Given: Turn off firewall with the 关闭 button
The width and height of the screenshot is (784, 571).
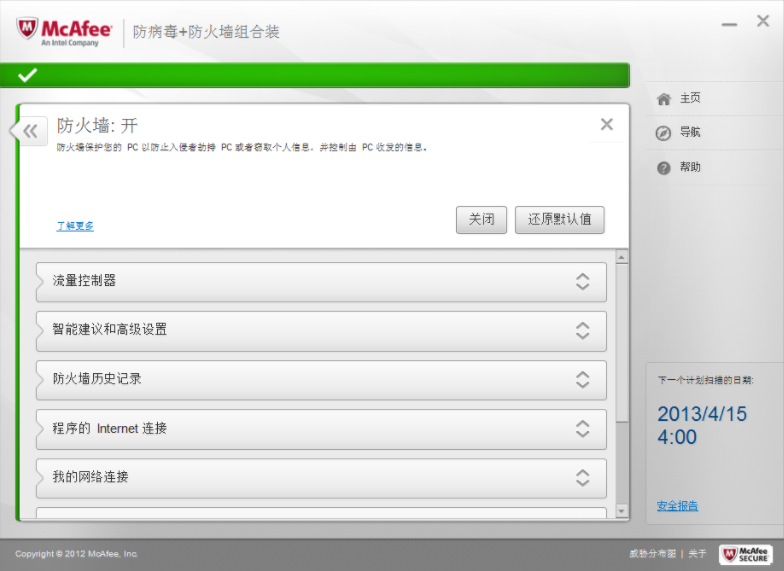Looking at the screenshot, I should point(481,220).
